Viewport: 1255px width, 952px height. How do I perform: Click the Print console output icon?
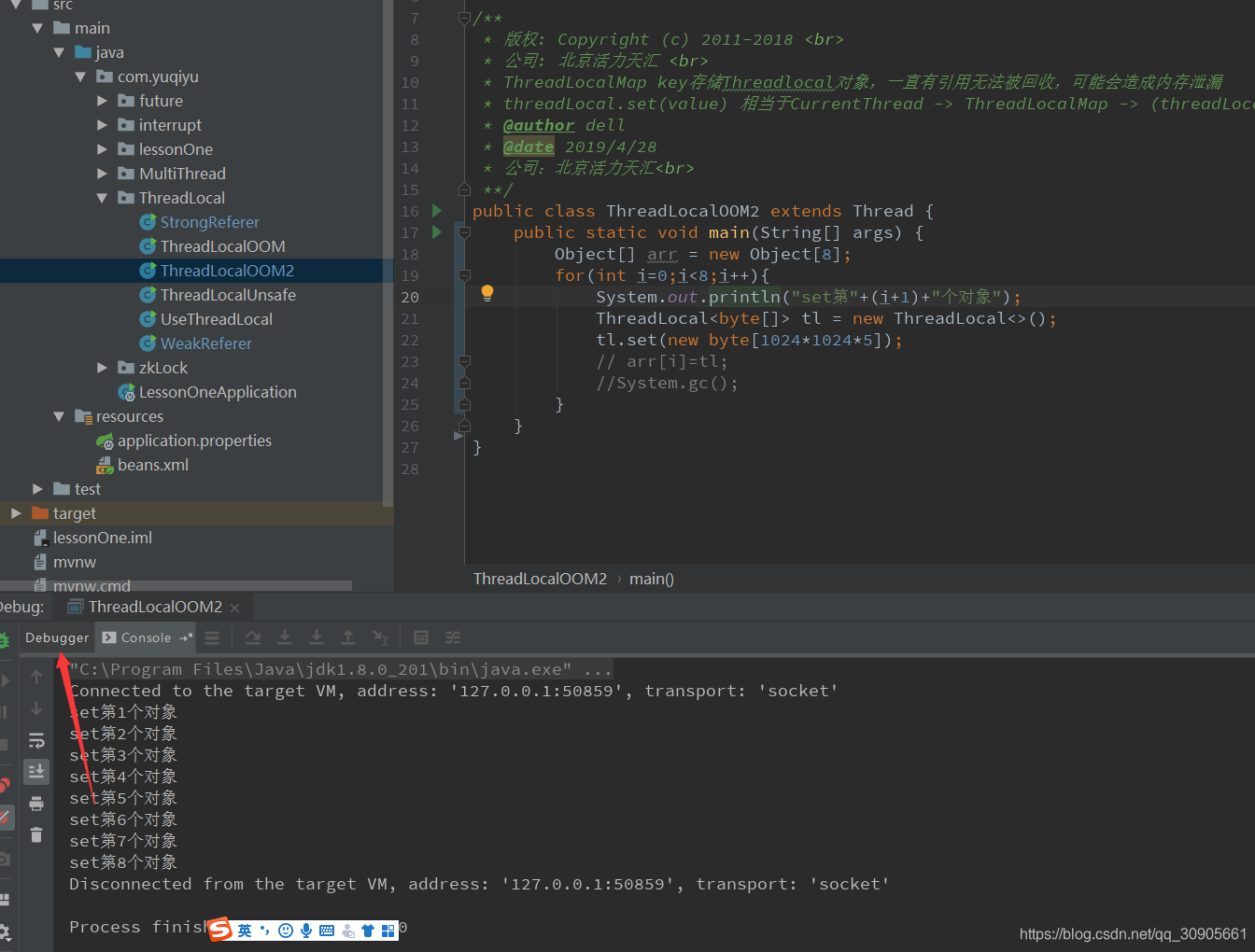pyautogui.click(x=36, y=804)
